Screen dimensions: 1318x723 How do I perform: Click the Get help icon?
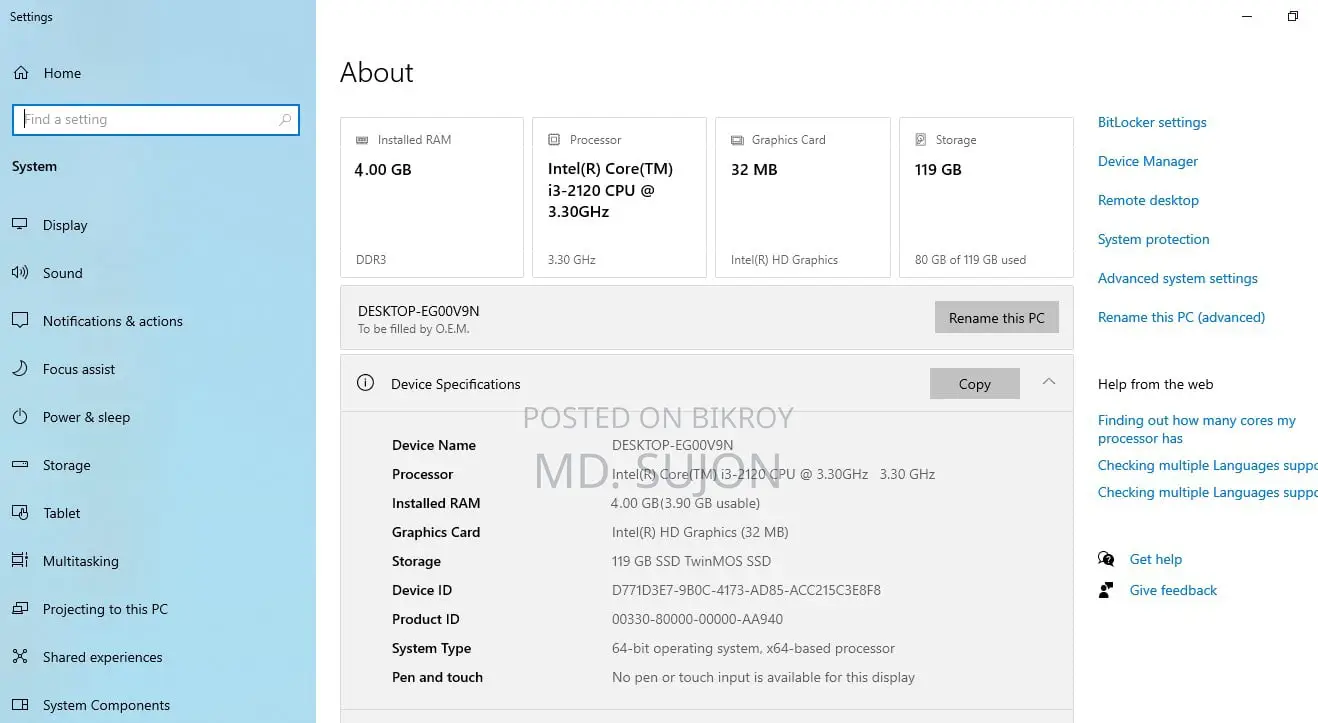coord(1106,559)
